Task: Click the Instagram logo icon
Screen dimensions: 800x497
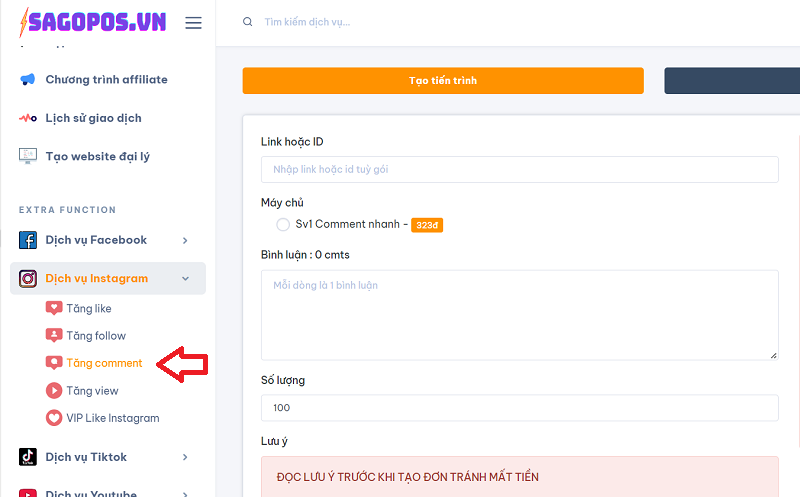Action: (28, 279)
